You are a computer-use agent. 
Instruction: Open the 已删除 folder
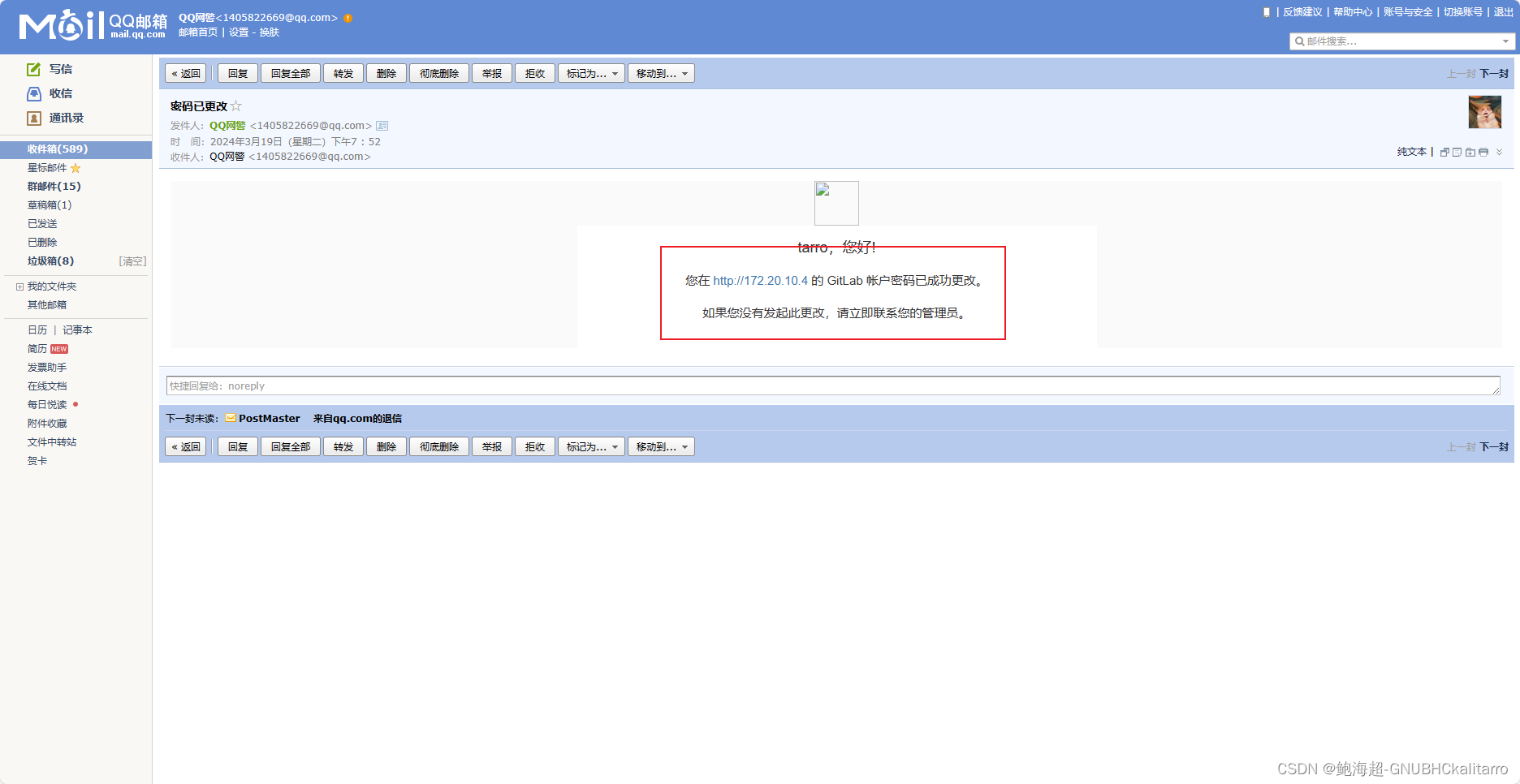[42, 243]
